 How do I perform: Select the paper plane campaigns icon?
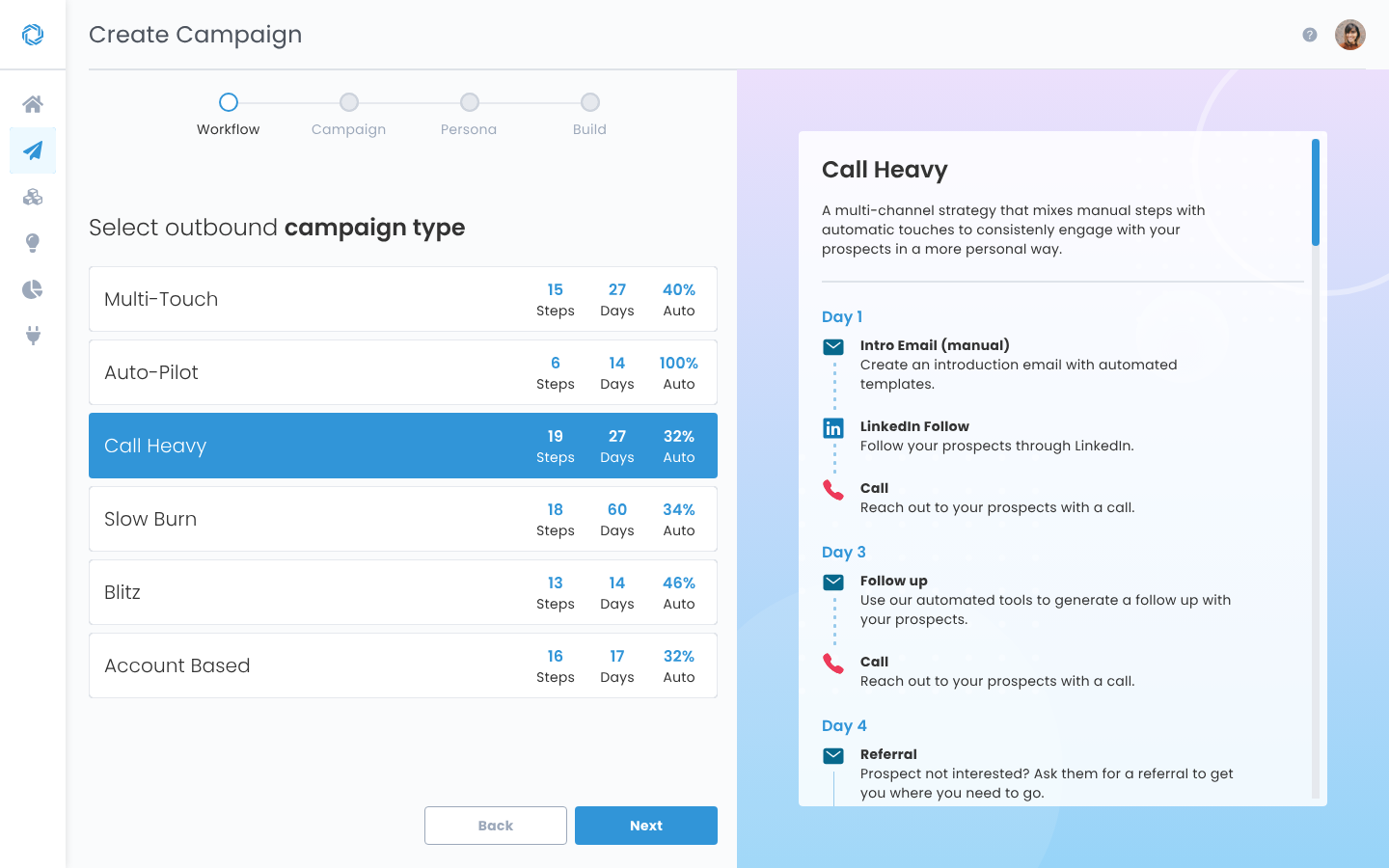33,150
